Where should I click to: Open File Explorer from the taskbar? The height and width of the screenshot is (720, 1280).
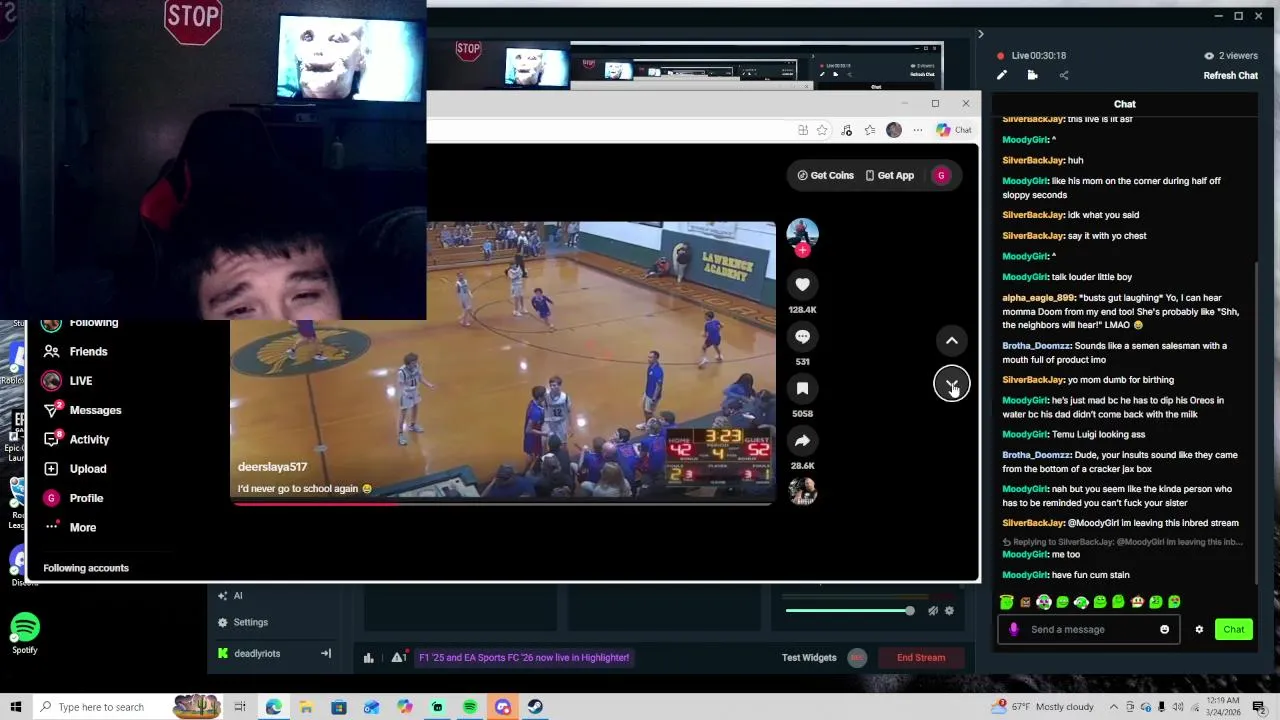point(306,707)
